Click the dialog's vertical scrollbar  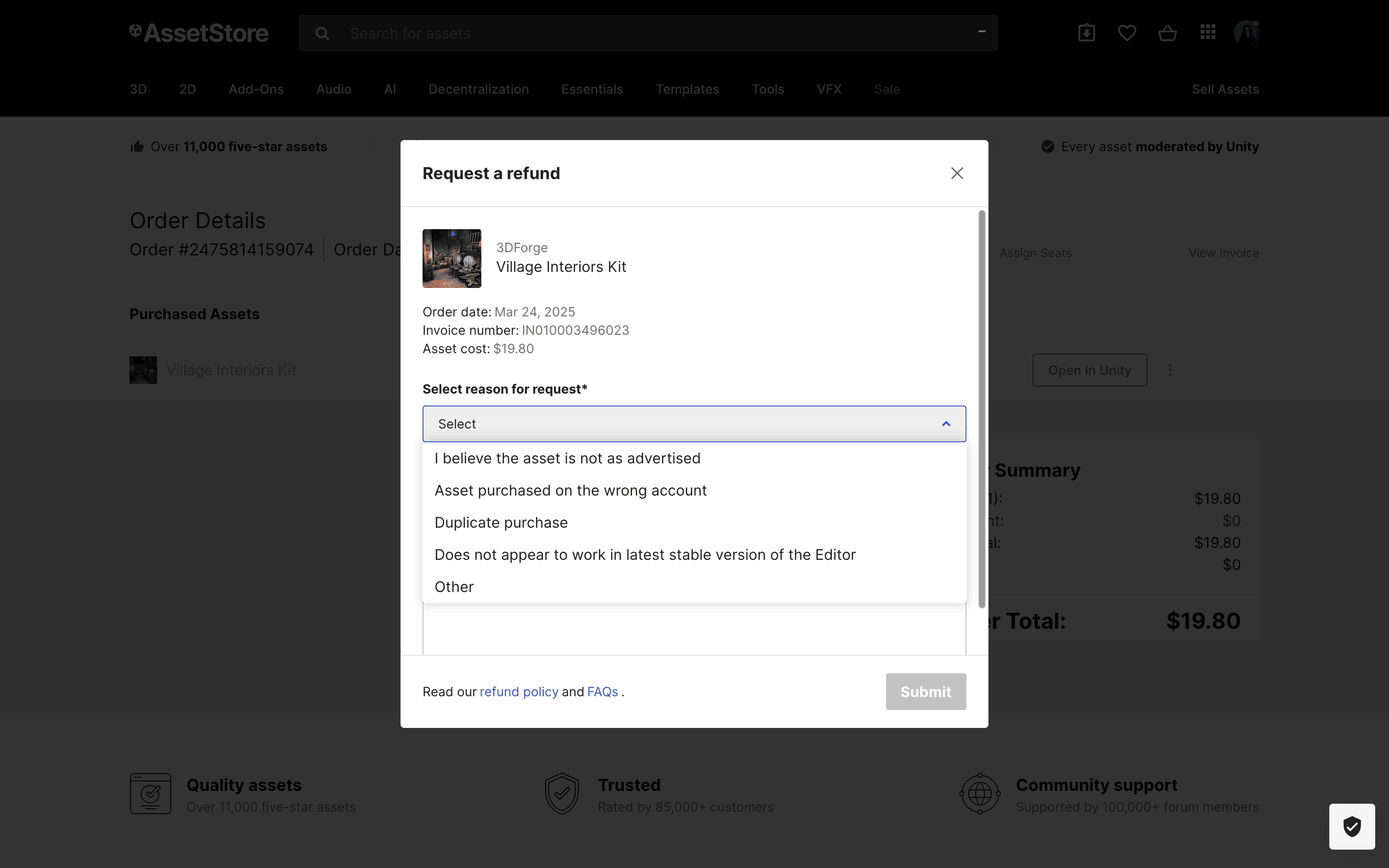tap(982, 409)
